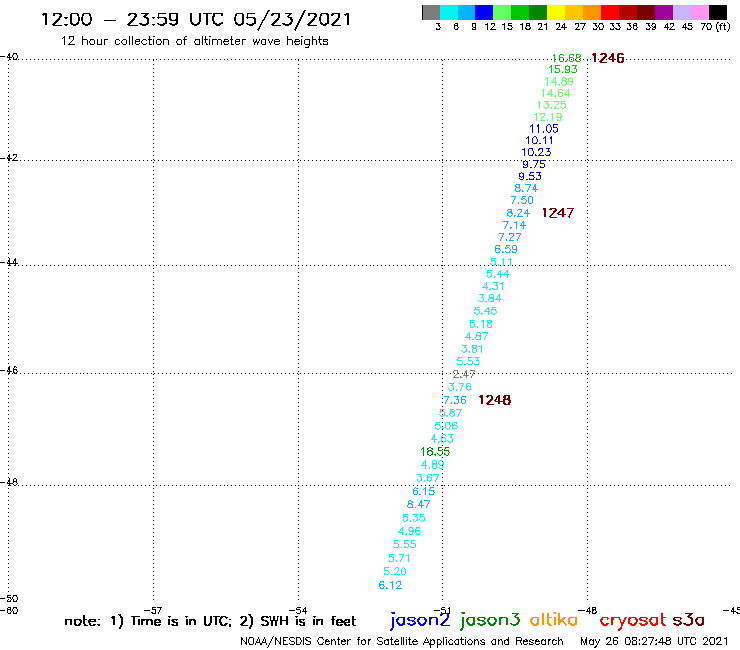
Task: Click wave height value 7.27
Action: point(510,237)
